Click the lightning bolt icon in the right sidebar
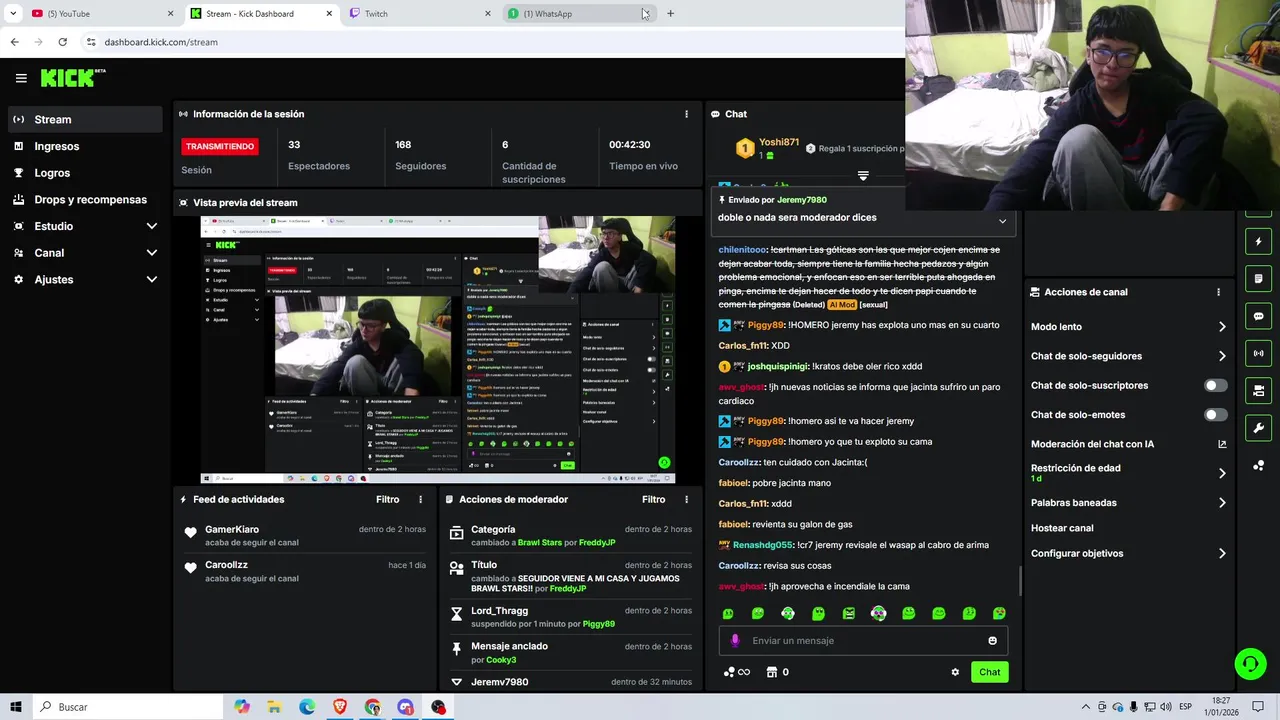1280x720 pixels. click(1258, 241)
